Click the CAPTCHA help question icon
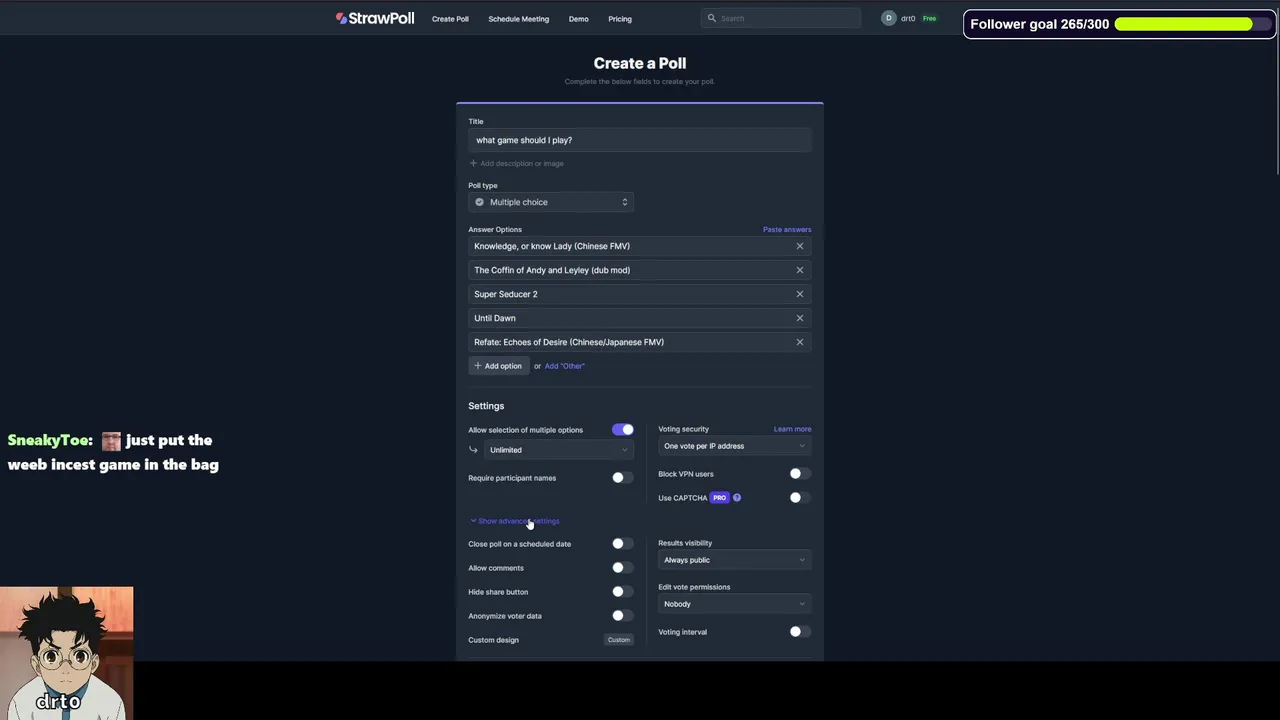This screenshot has width=1280, height=720. pyautogui.click(x=737, y=498)
